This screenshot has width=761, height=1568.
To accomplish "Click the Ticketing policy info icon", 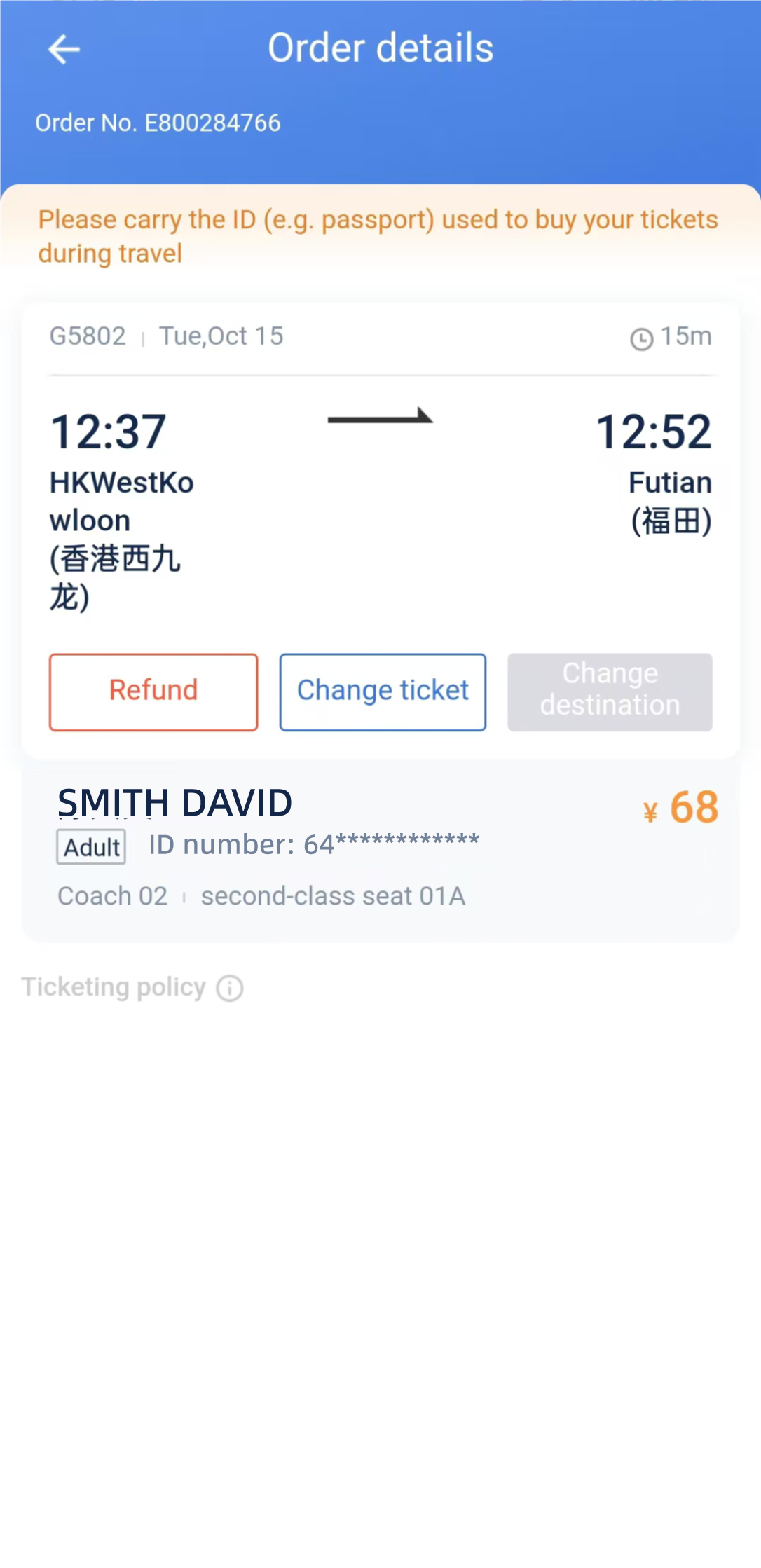I will point(230,988).
